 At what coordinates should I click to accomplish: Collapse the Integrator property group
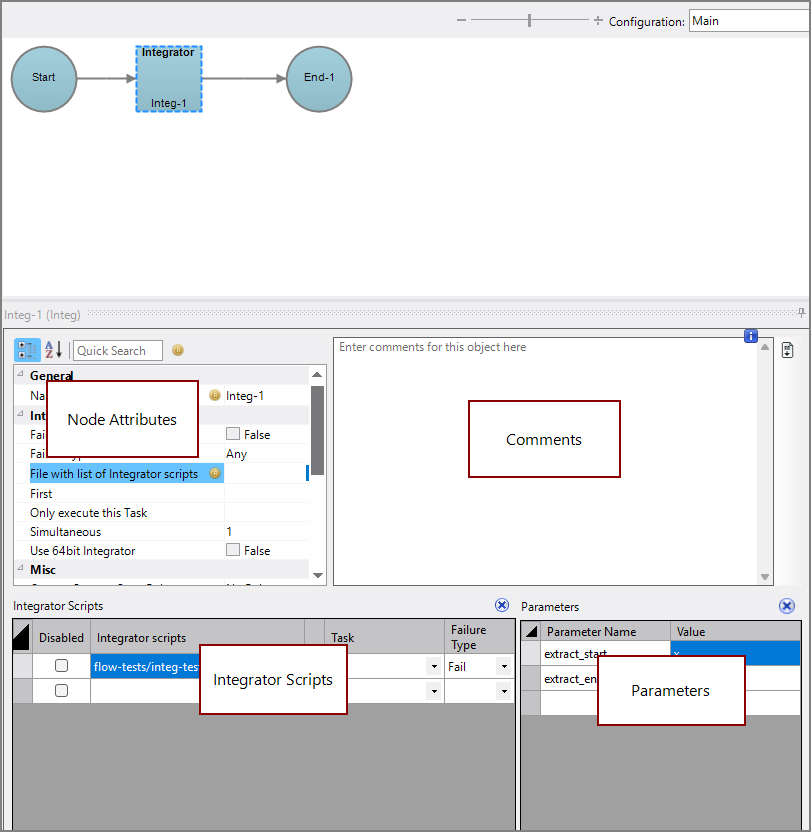pyautogui.click(x=20, y=414)
